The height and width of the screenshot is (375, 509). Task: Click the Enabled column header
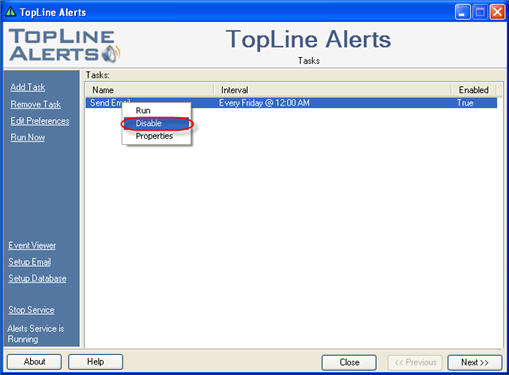tap(473, 90)
